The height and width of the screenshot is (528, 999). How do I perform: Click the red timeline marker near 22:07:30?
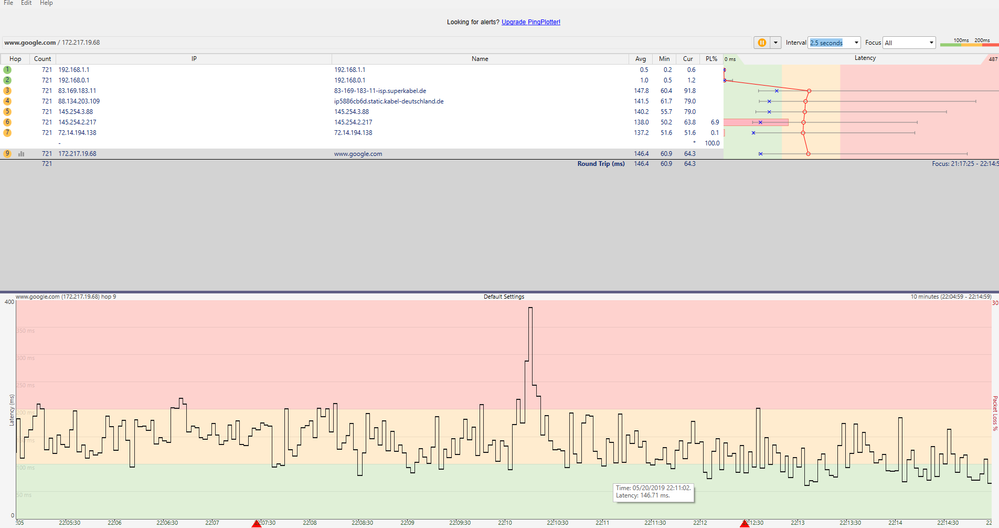[x=256, y=524]
